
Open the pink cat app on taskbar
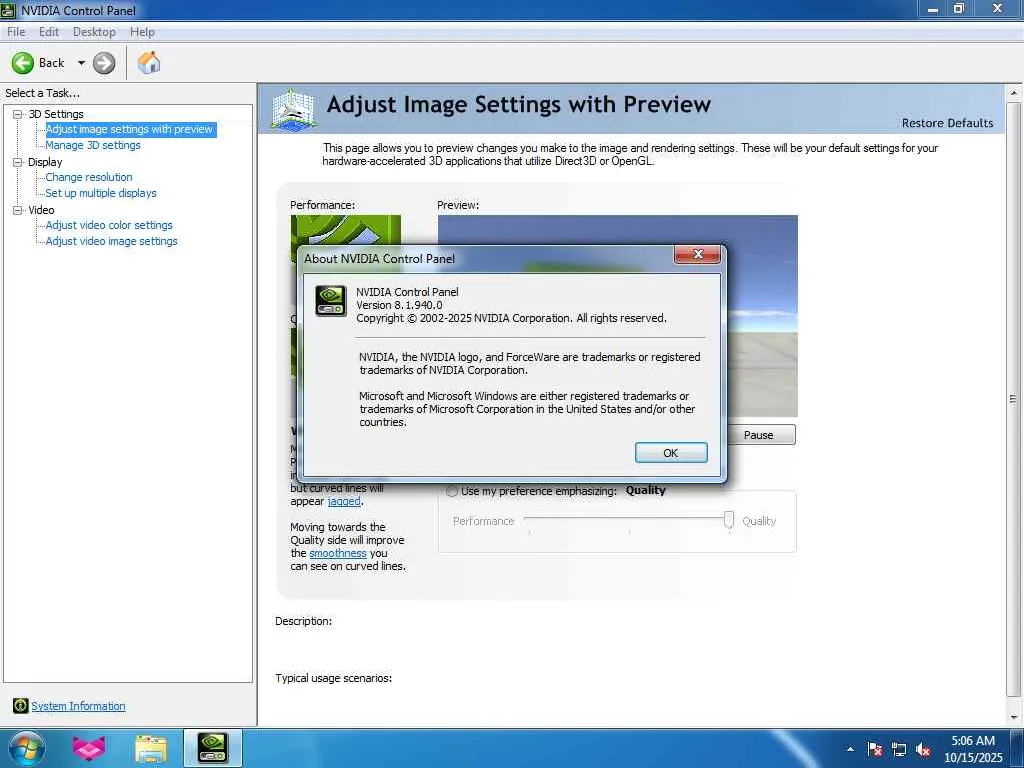coord(89,748)
